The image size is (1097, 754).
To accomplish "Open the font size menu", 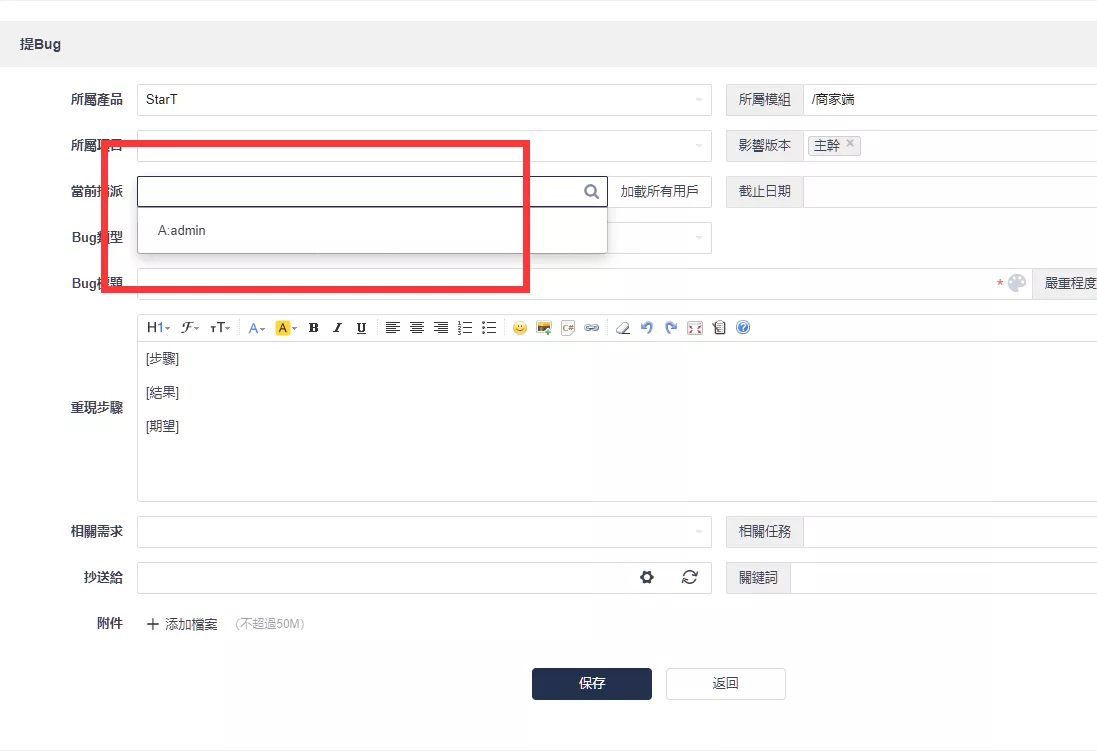I will coord(220,327).
